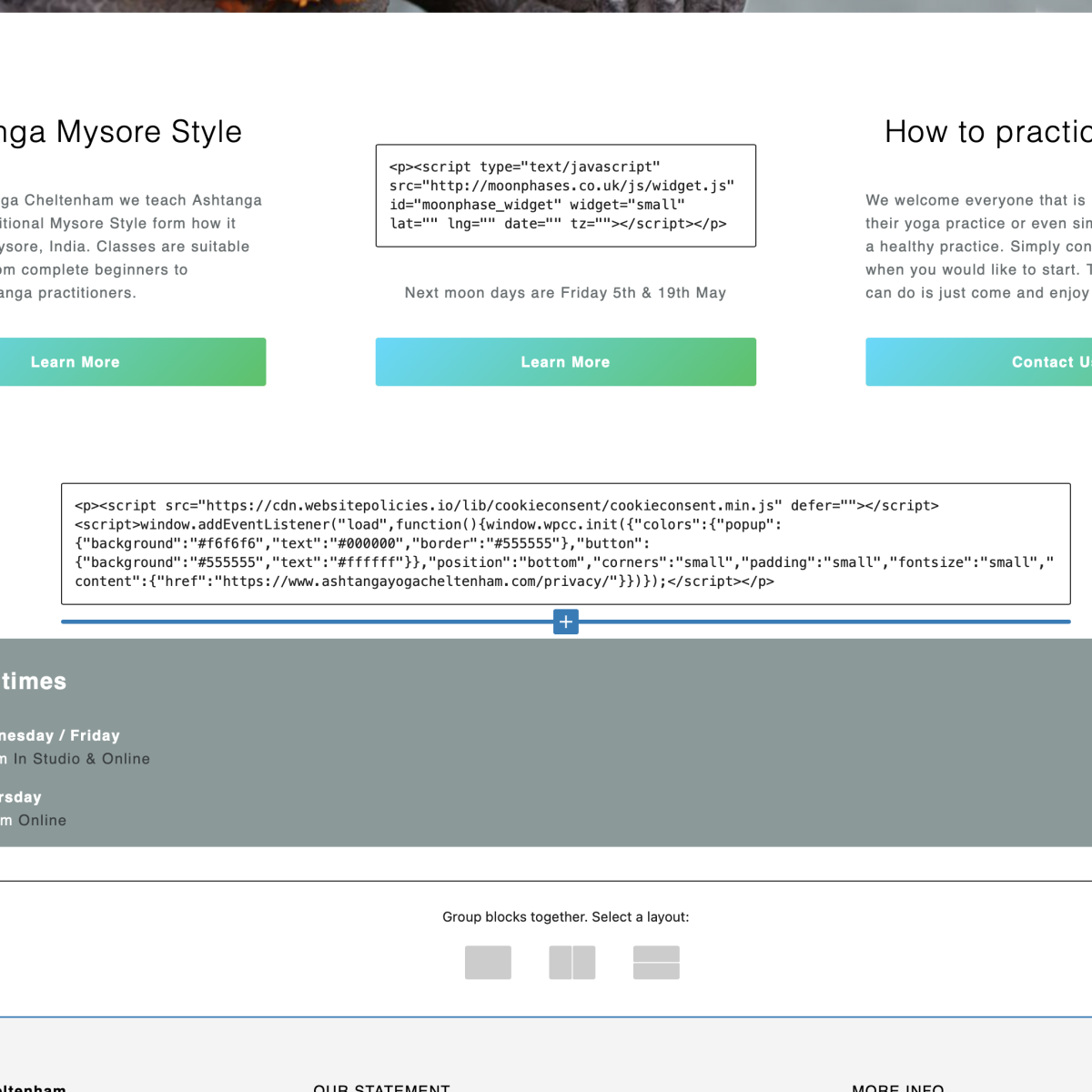Click the 'We welcome everyone that is' paragraph

tap(978, 247)
